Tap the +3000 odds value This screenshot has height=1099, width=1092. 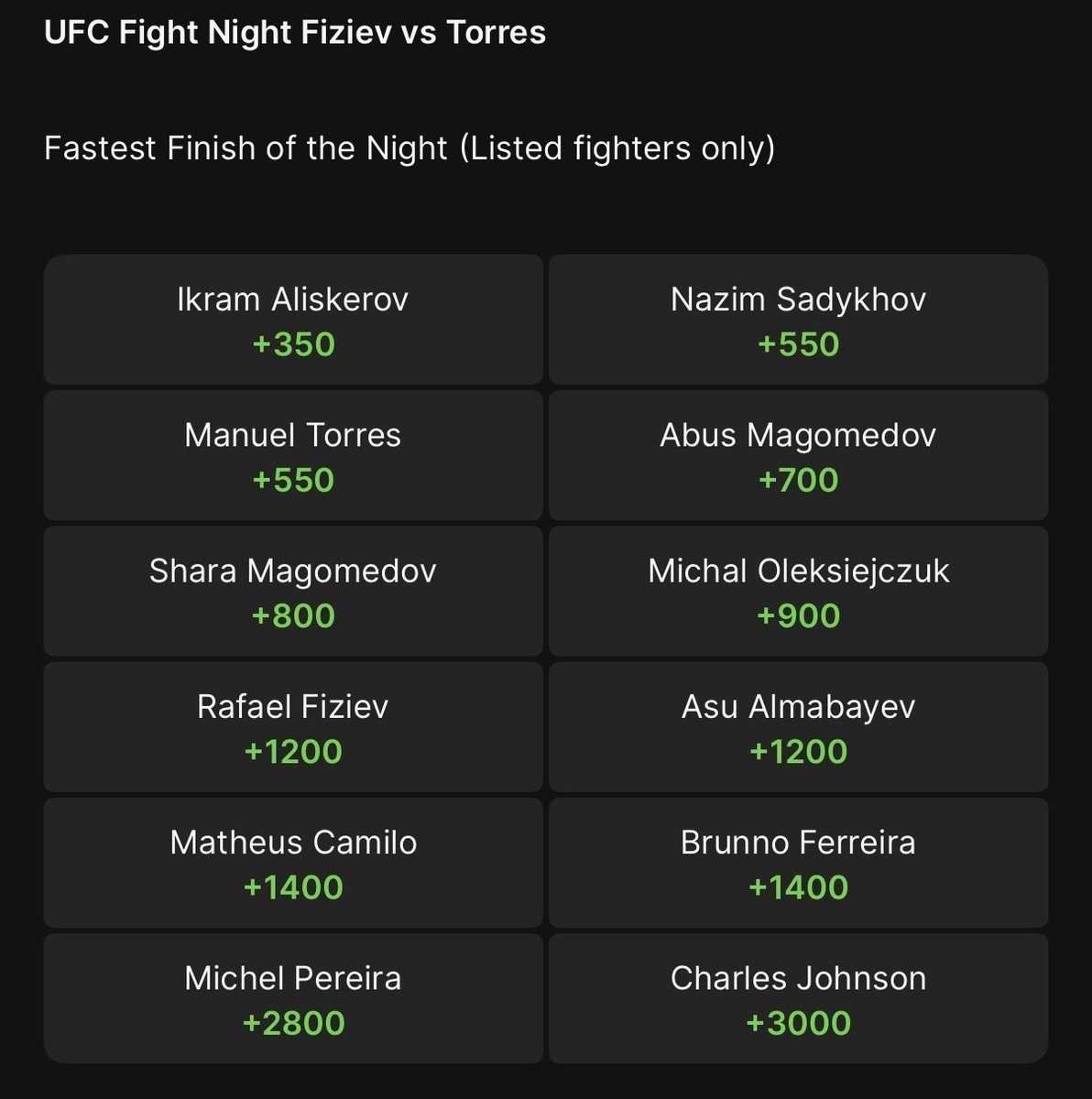798,1023
